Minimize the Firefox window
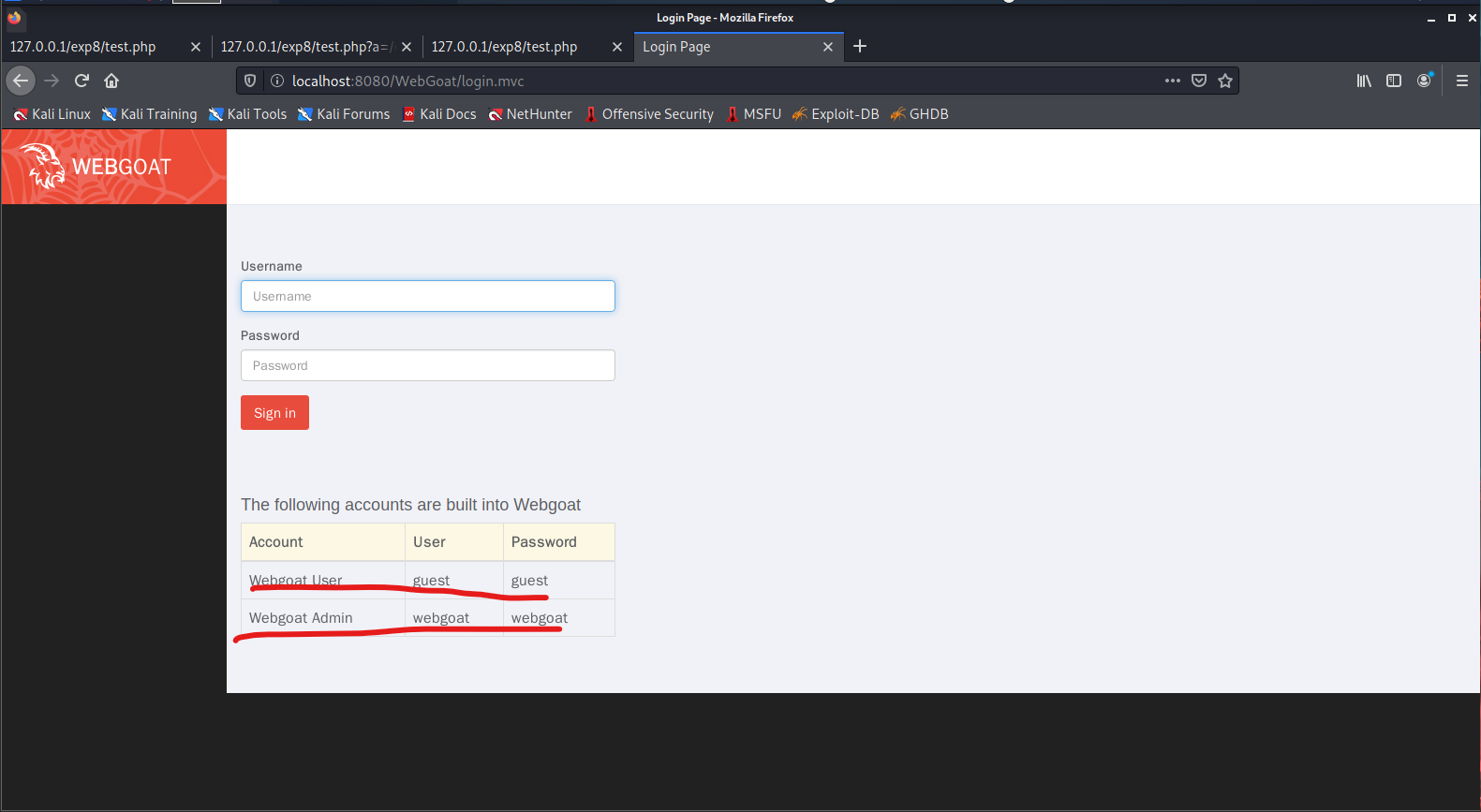Image resolution: width=1481 pixels, height=812 pixels. tap(1431, 18)
